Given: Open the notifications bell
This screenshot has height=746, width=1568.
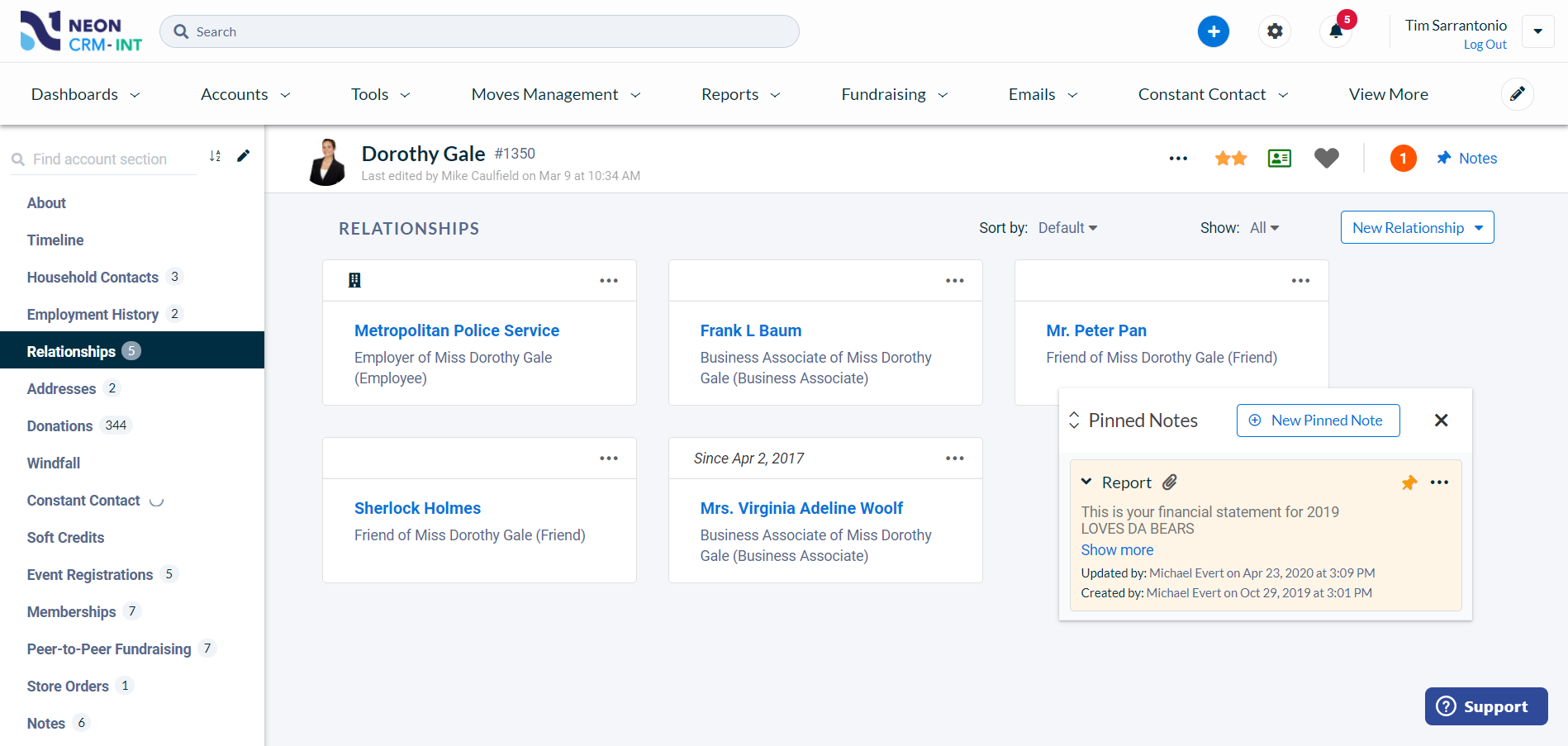Looking at the screenshot, I should pos(1336,32).
